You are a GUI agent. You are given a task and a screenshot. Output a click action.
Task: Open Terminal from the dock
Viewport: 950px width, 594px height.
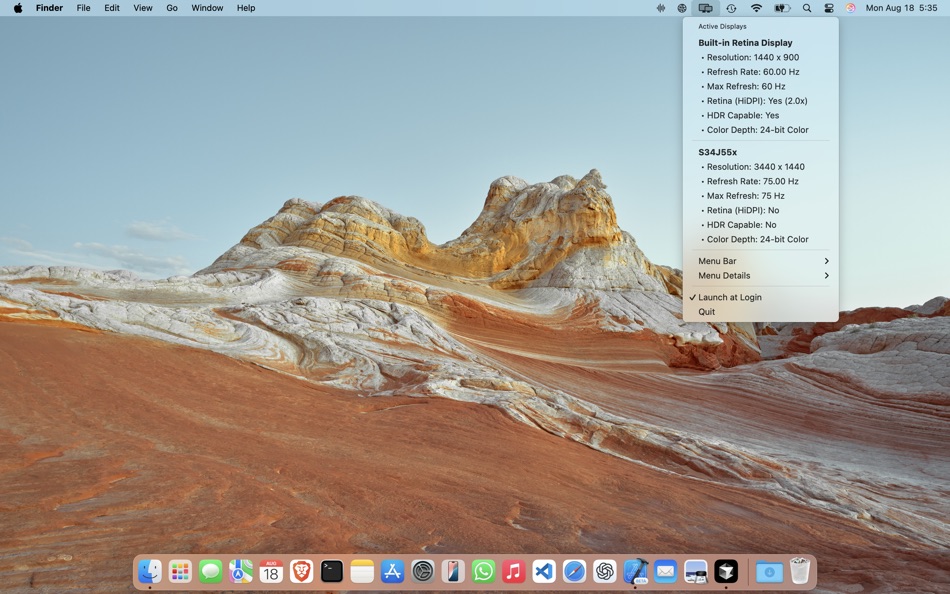pos(333,572)
